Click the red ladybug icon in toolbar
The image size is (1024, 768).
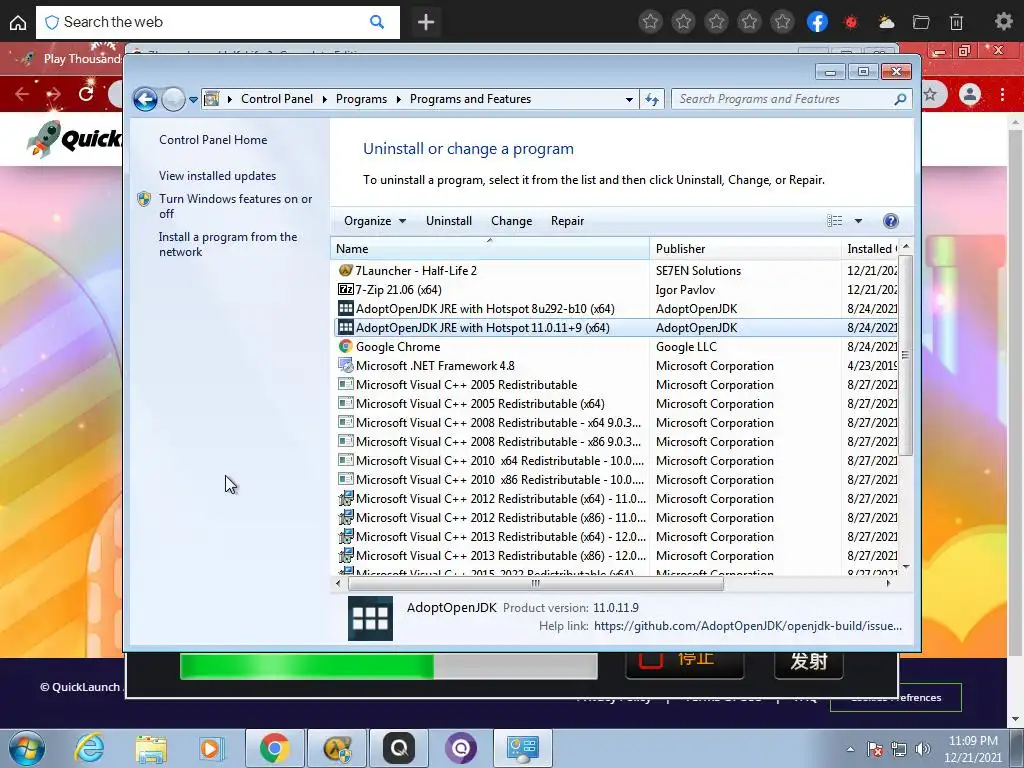[x=850, y=22]
